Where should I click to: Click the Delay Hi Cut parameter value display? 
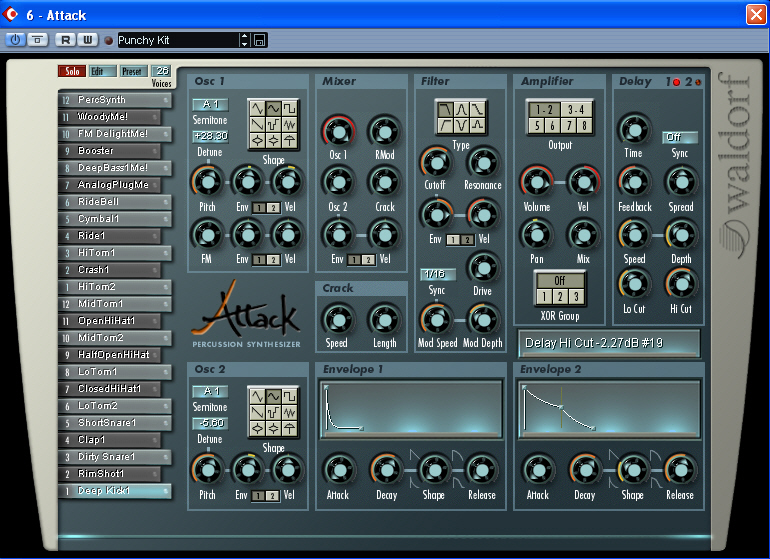pos(609,343)
